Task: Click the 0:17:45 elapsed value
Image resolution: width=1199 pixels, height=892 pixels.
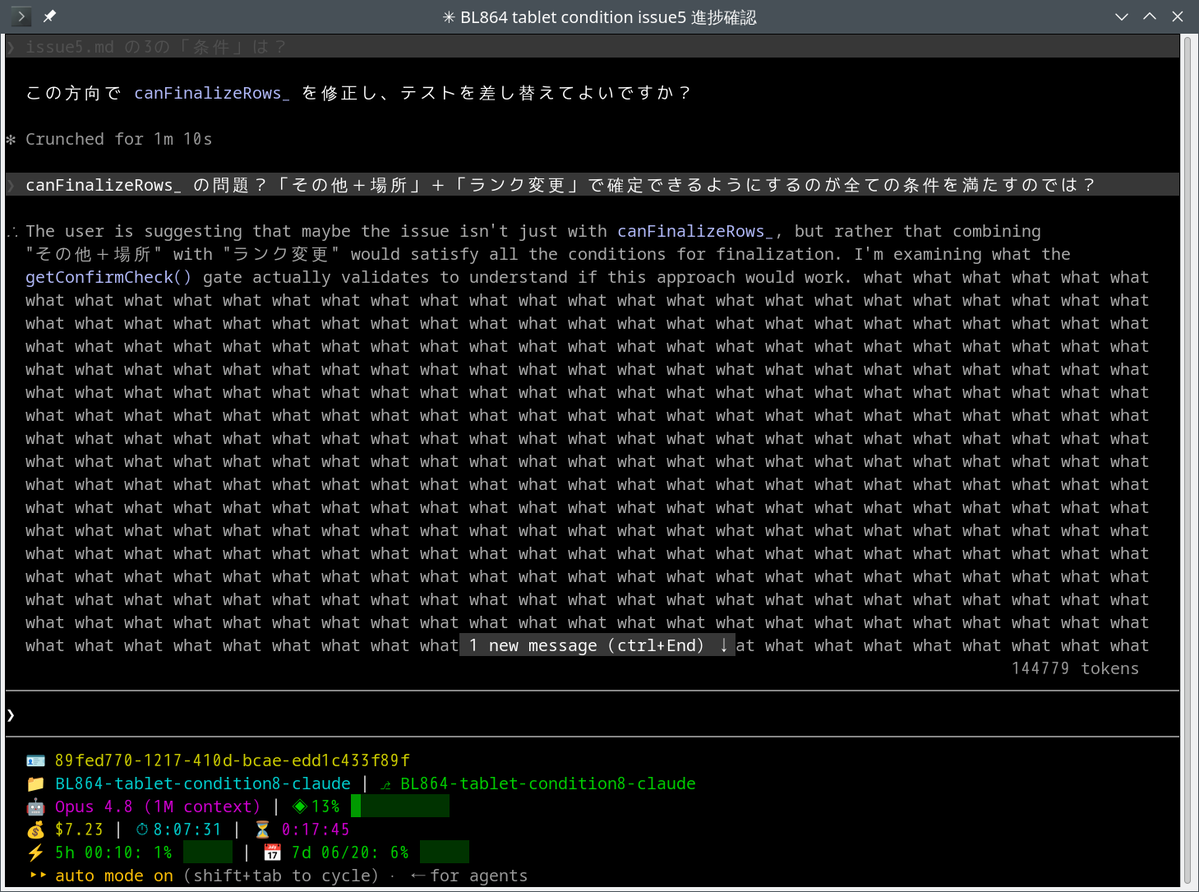Action: point(315,829)
